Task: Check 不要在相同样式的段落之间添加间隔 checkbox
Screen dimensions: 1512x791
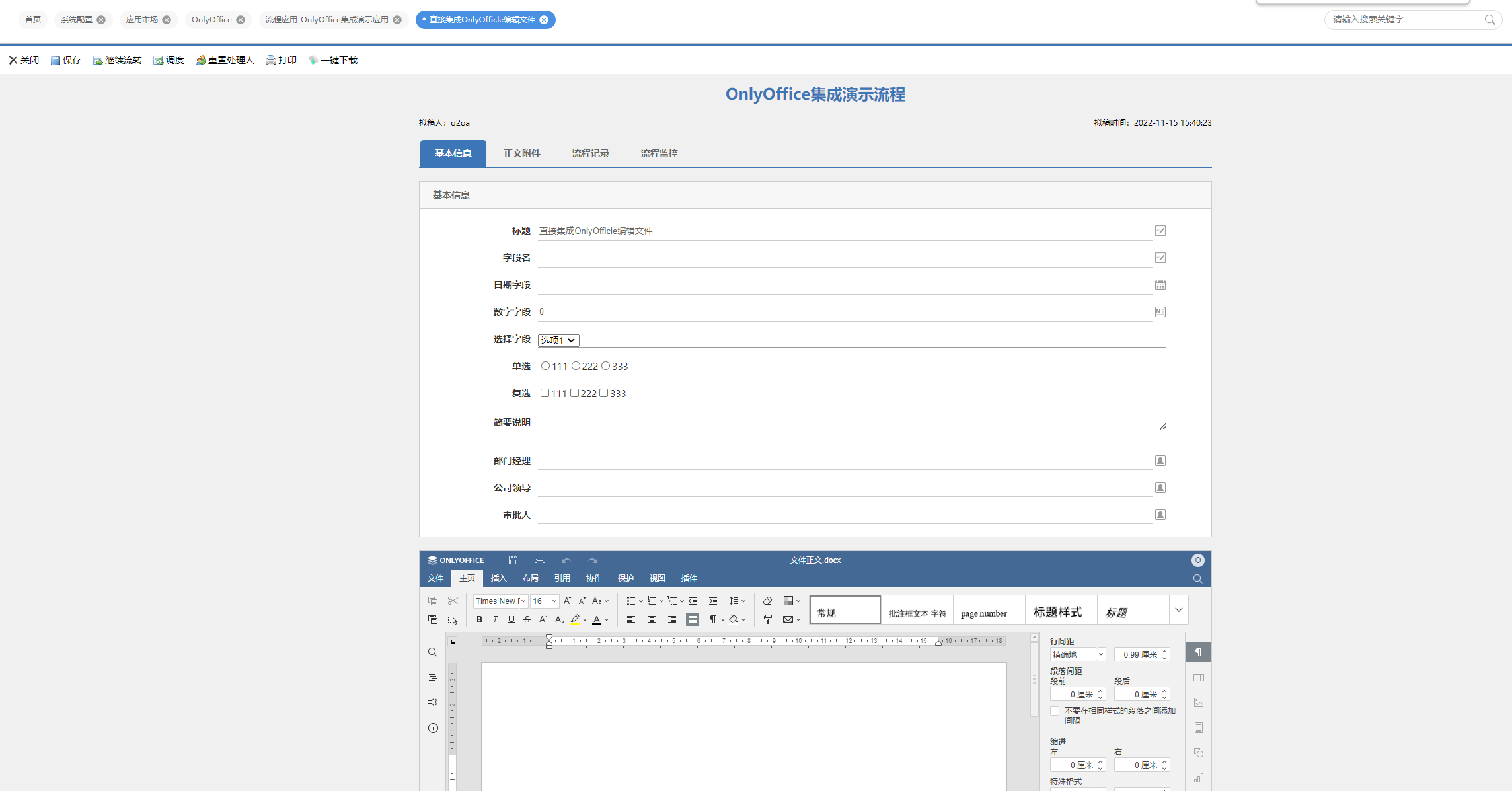Action: point(1055,711)
